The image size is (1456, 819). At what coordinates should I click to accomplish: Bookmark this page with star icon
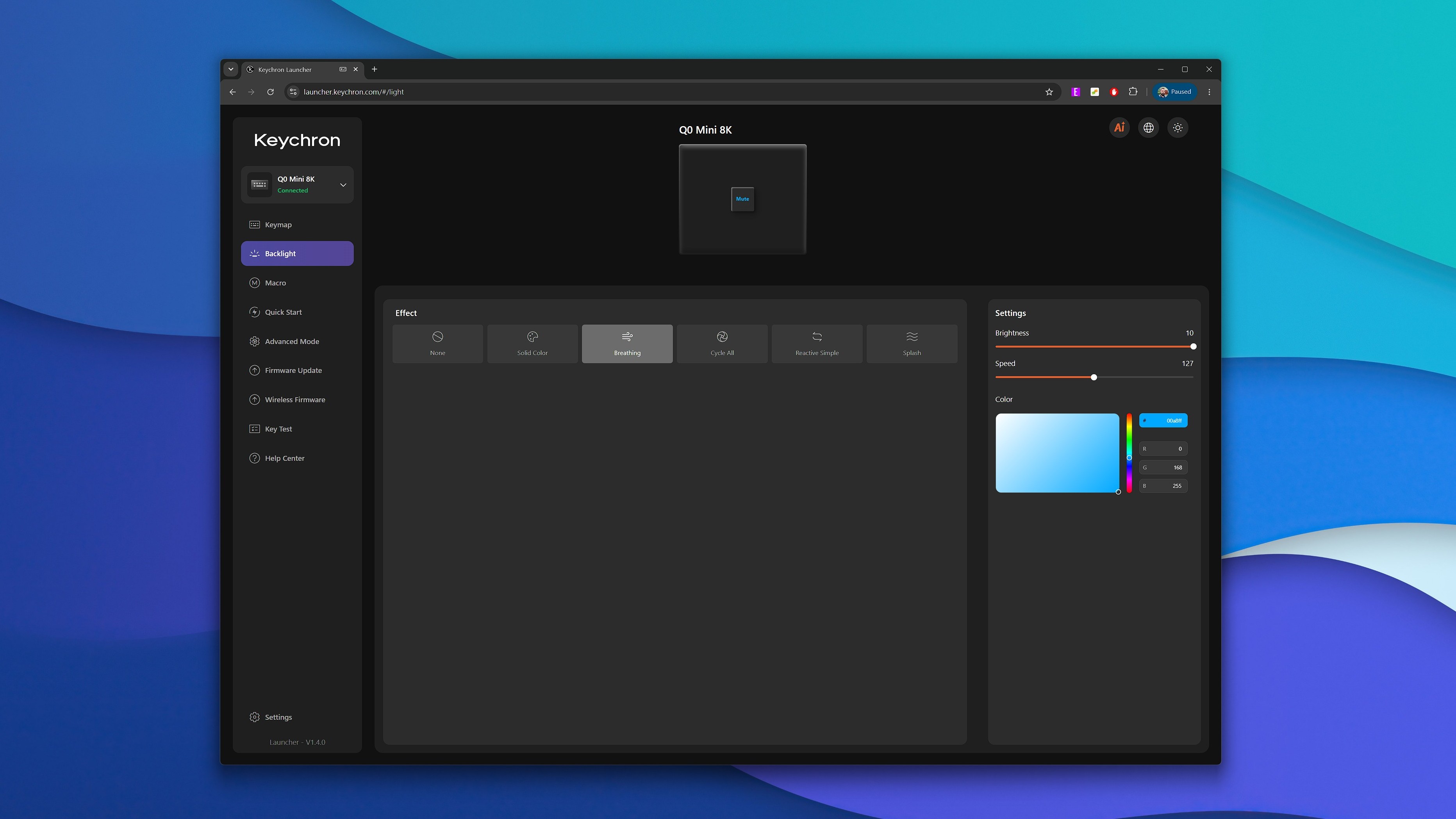tap(1049, 91)
